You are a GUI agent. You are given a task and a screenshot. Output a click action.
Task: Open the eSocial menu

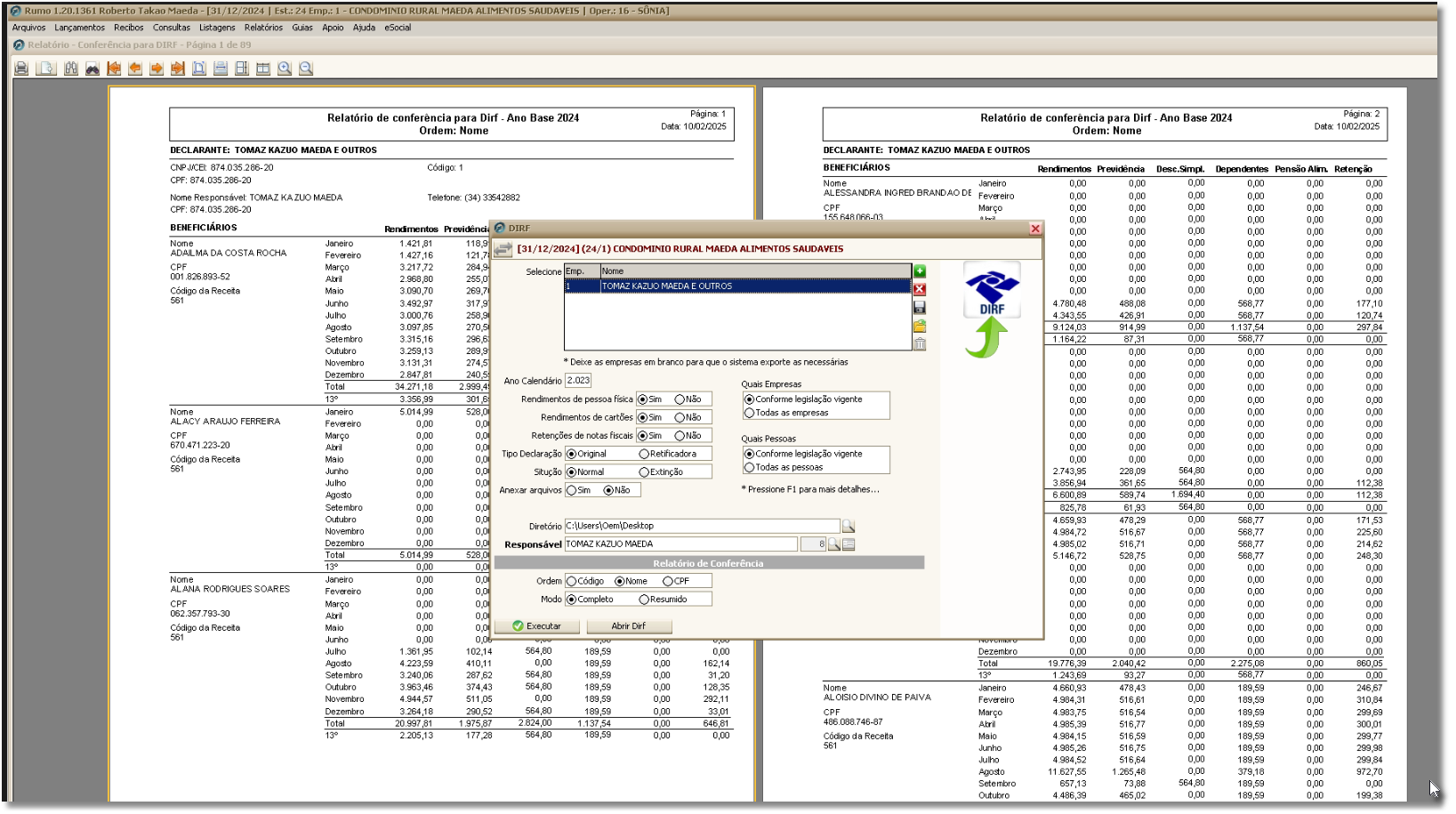coord(398,28)
